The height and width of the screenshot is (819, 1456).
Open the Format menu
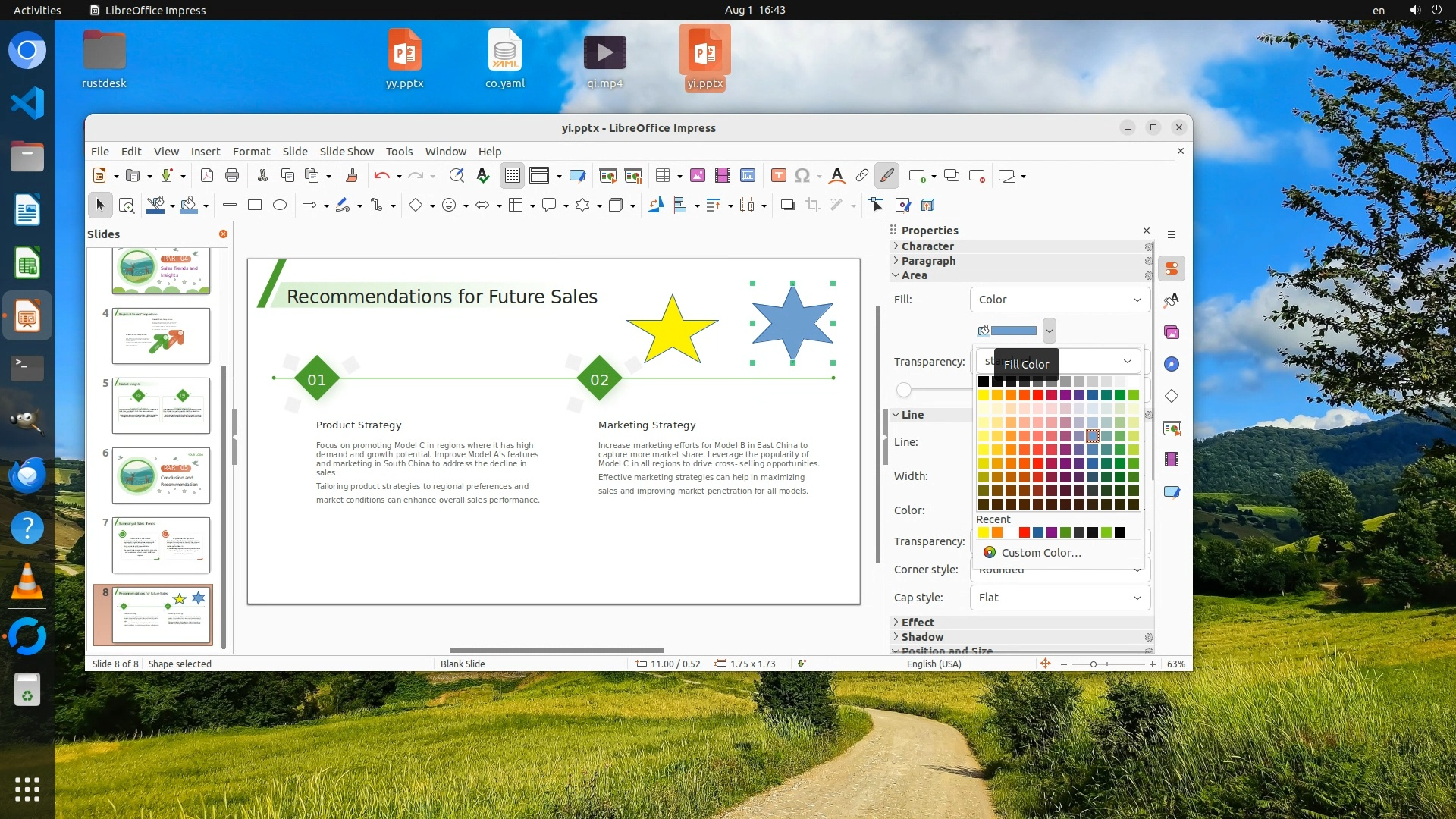251,152
